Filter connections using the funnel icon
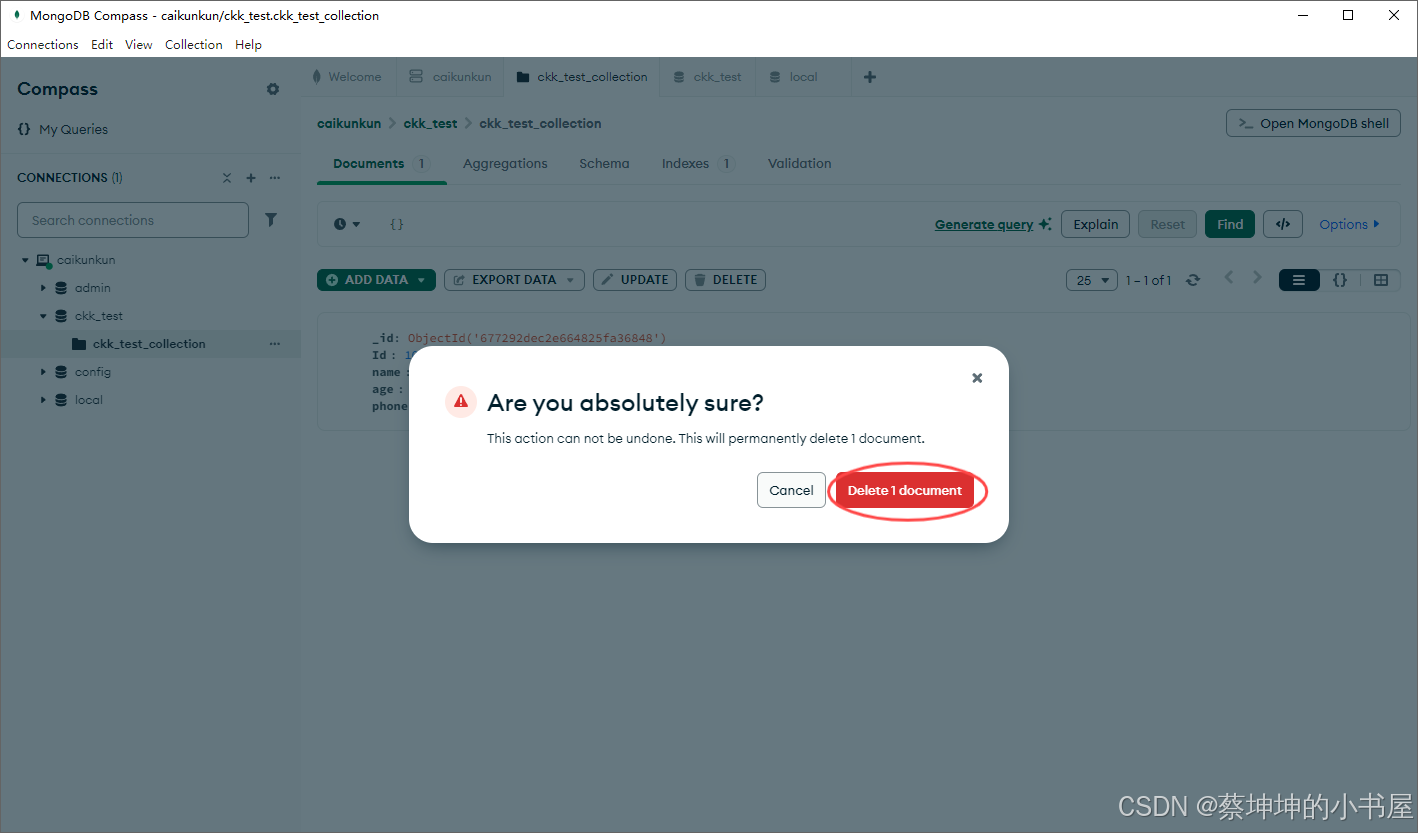This screenshot has width=1418, height=833. coord(271,219)
